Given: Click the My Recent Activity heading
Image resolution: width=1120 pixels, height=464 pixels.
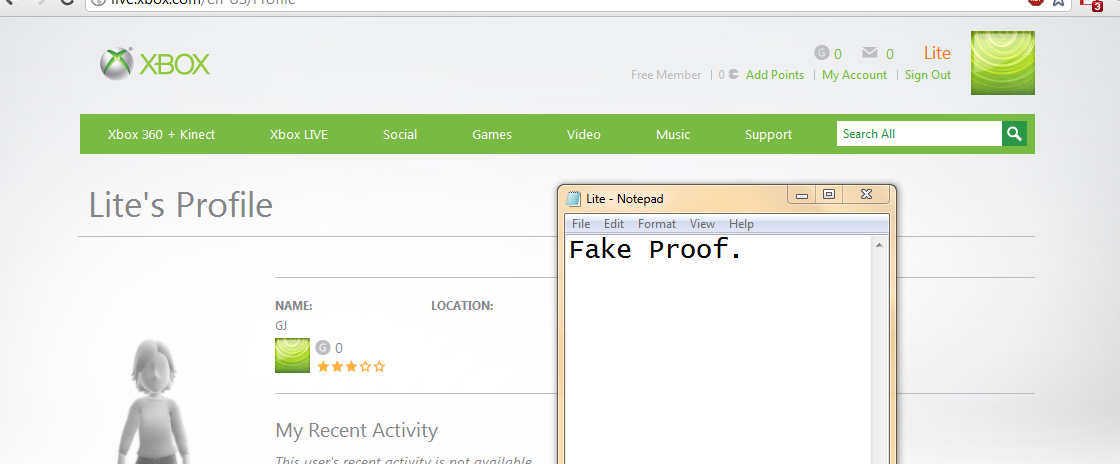Looking at the screenshot, I should coord(356,430).
